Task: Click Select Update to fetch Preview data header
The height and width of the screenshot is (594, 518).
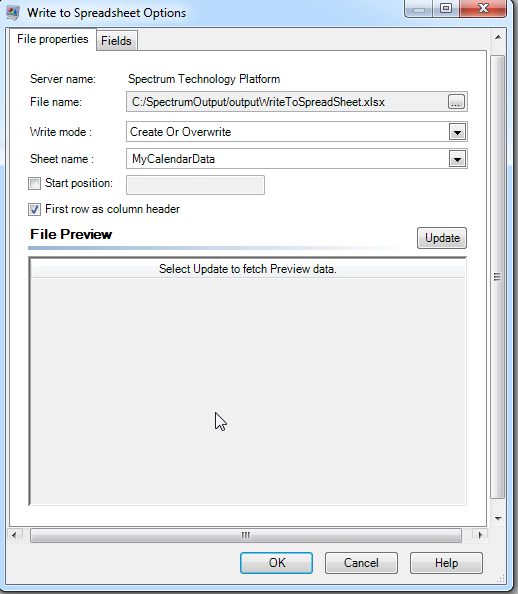Action: (248, 269)
